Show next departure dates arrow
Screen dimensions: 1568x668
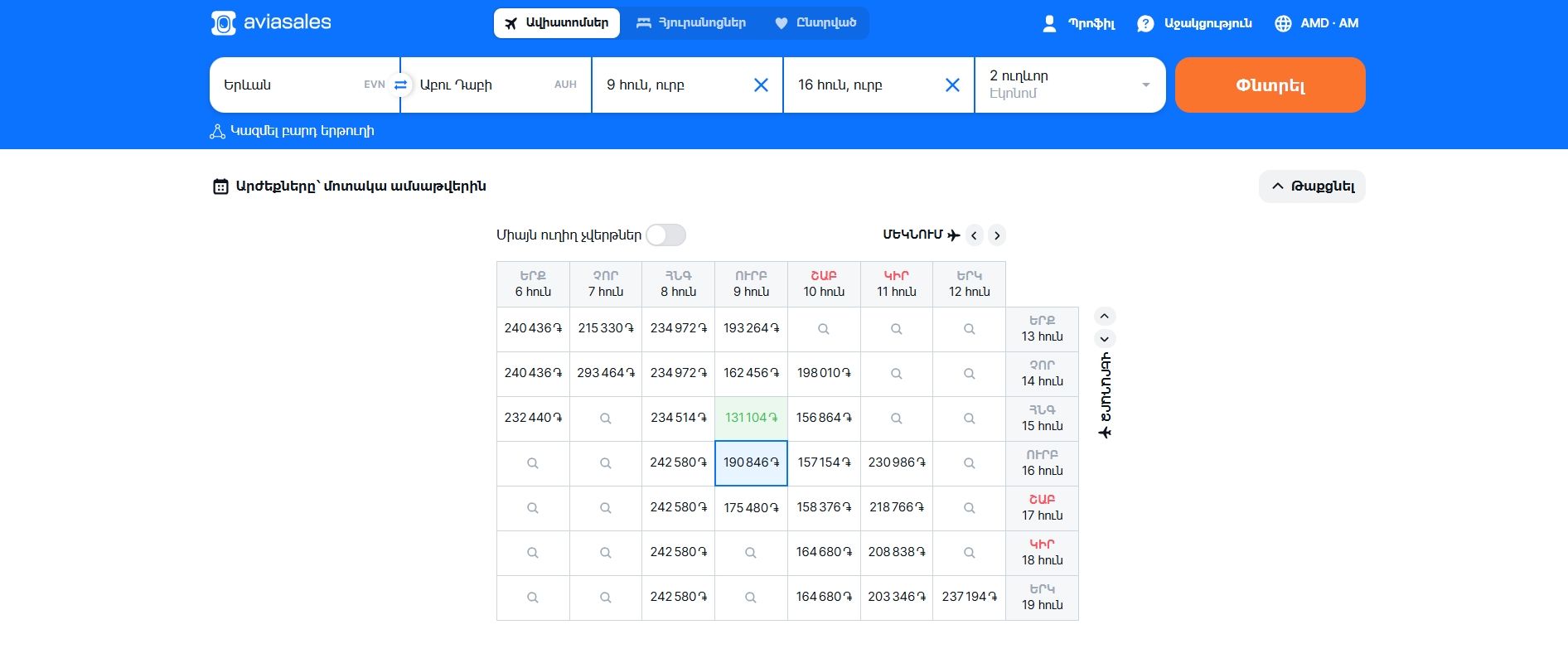click(x=997, y=235)
